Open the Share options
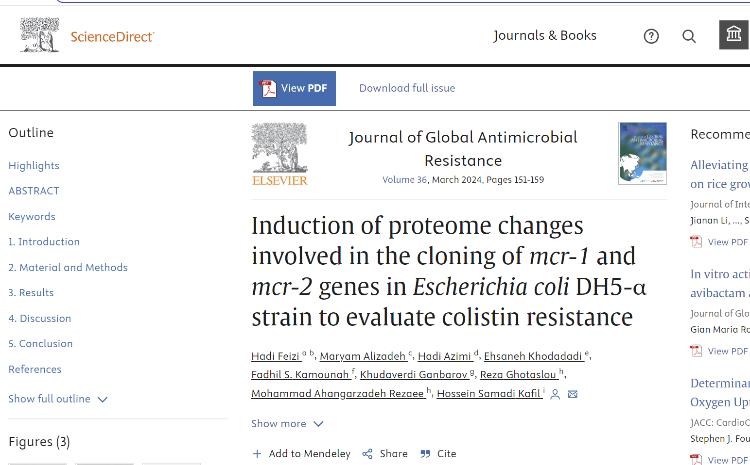Screen dimensions: 750x465 (385, 454)
